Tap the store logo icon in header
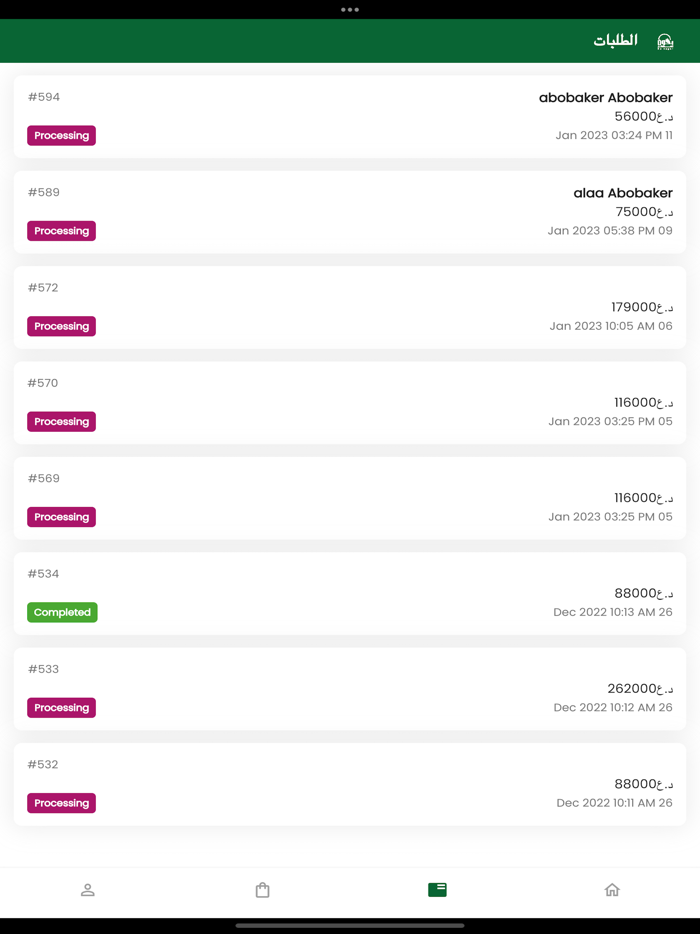700x934 pixels. pyautogui.click(x=665, y=41)
